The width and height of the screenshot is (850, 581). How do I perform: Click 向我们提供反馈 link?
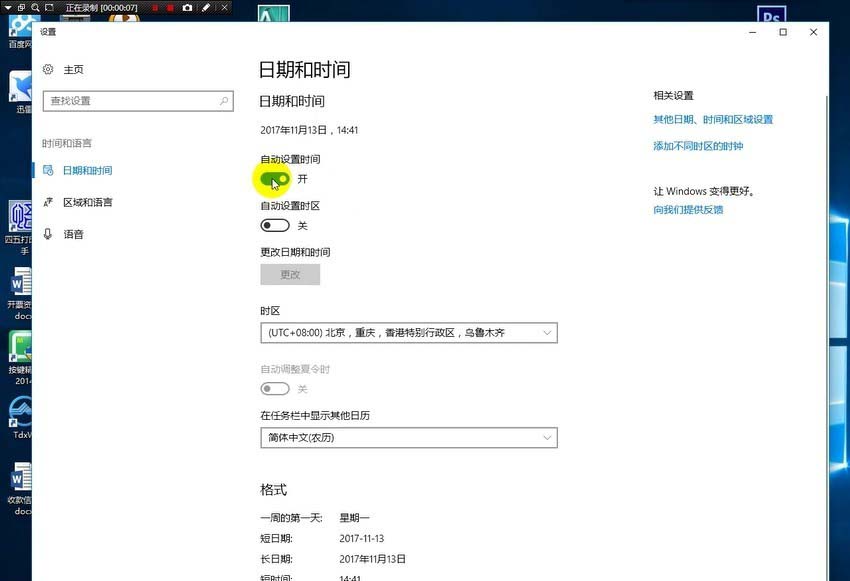point(688,210)
